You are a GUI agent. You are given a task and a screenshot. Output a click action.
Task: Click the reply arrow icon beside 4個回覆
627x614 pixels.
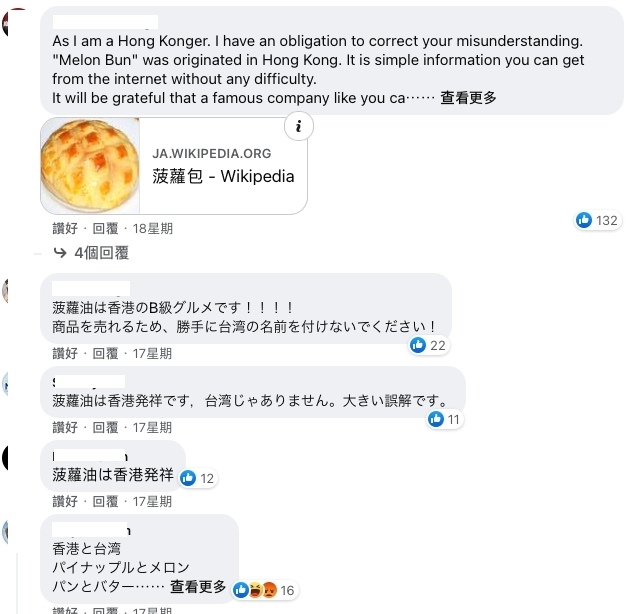tap(59, 253)
